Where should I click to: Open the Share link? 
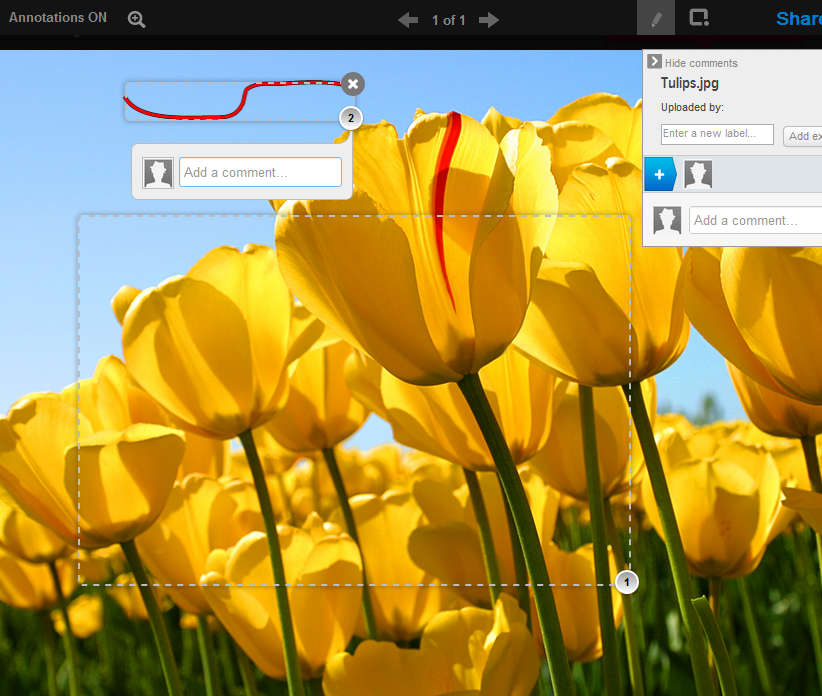click(x=799, y=19)
